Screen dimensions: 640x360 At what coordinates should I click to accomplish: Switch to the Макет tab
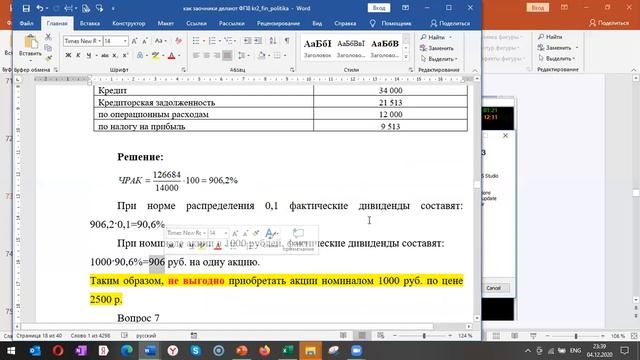[166, 23]
